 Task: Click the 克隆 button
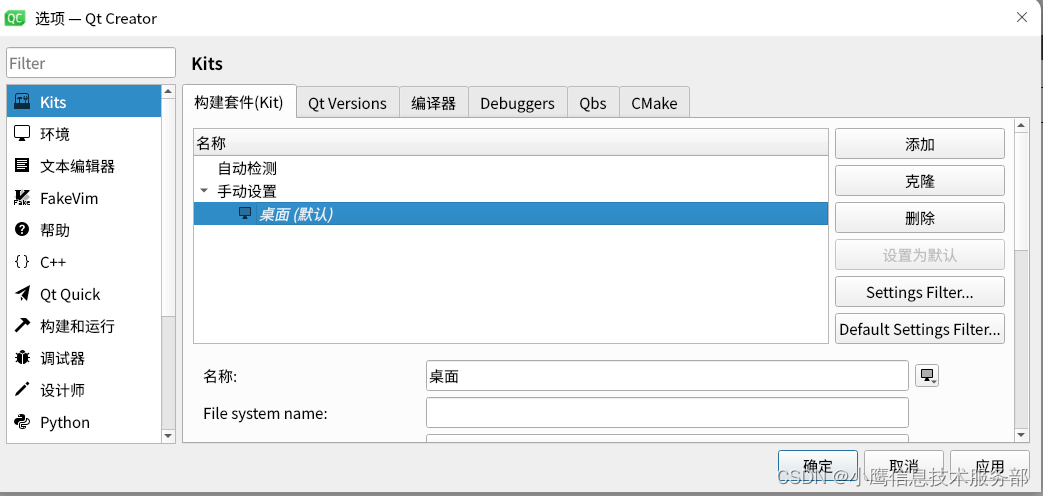(x=919, y=181)
